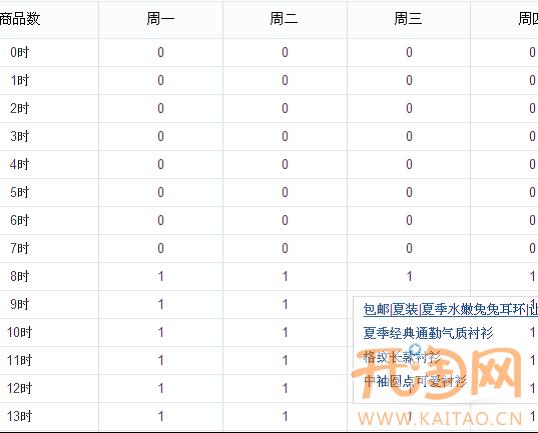Select the 13时 row label
538x433 pixels.
click(x=20, y=416)
